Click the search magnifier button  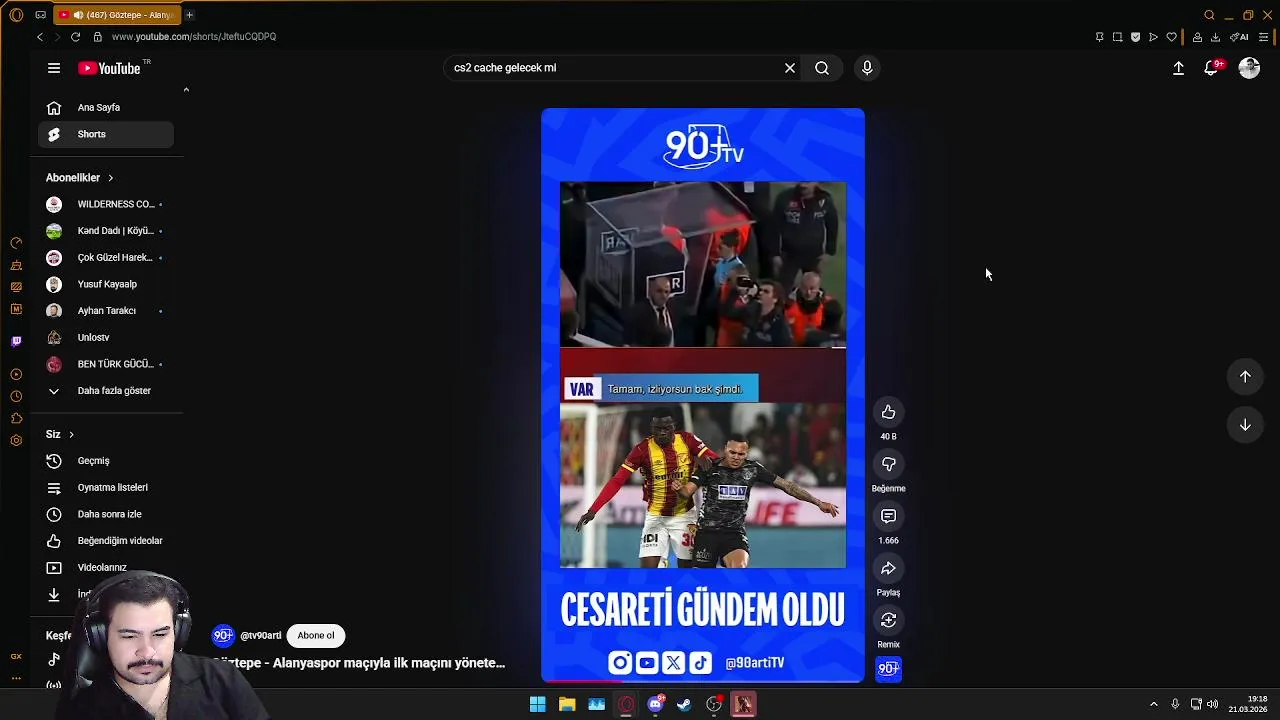pos(822,68)
